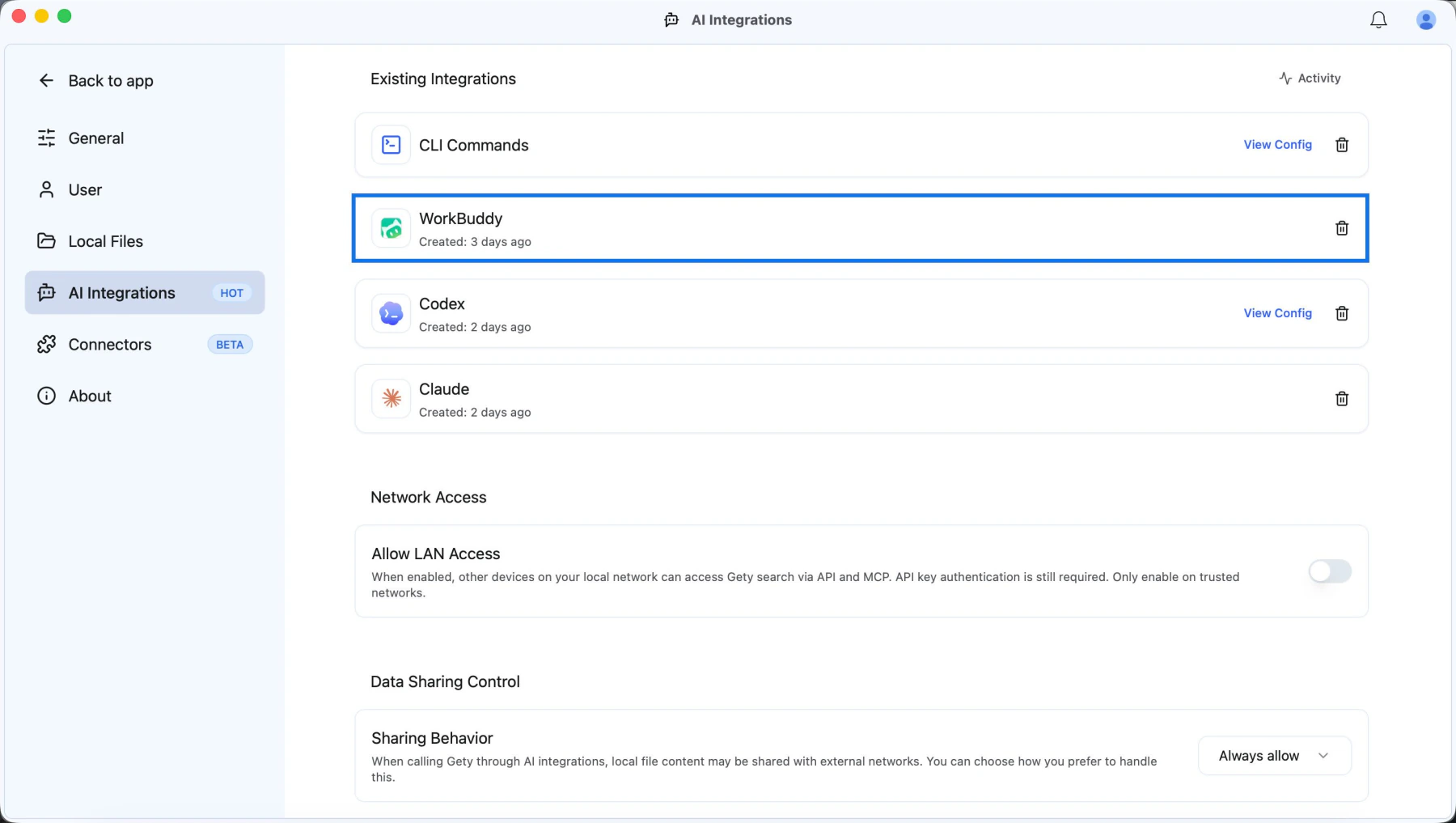The width and height of the screenshot is (1456, 823).
Task: Open the Sharing Behavior dropdown
Action: (1274, 756)
